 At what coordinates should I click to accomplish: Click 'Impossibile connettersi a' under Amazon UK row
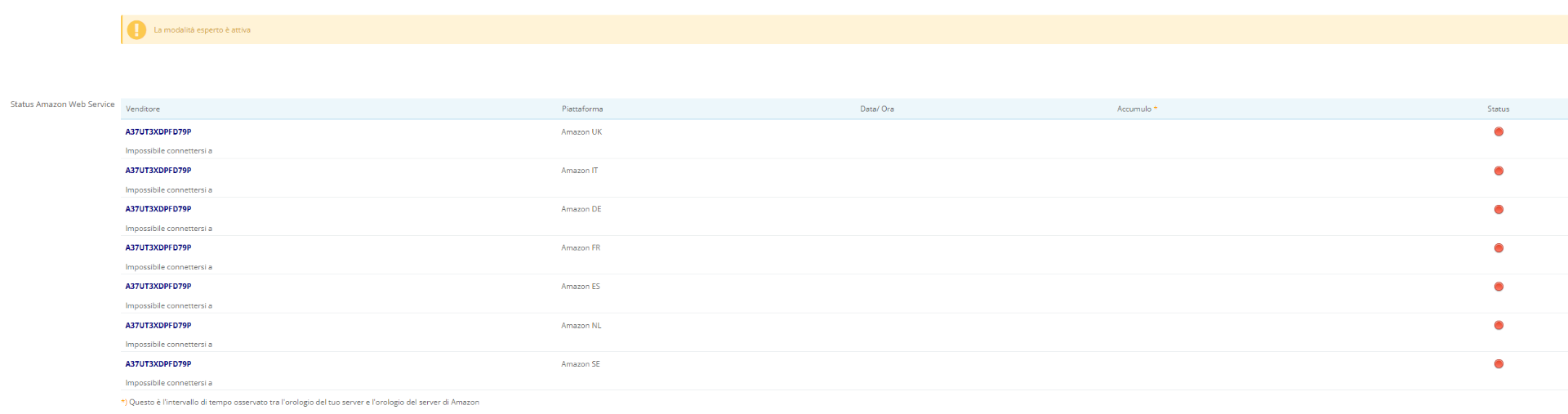pos(168,151)
